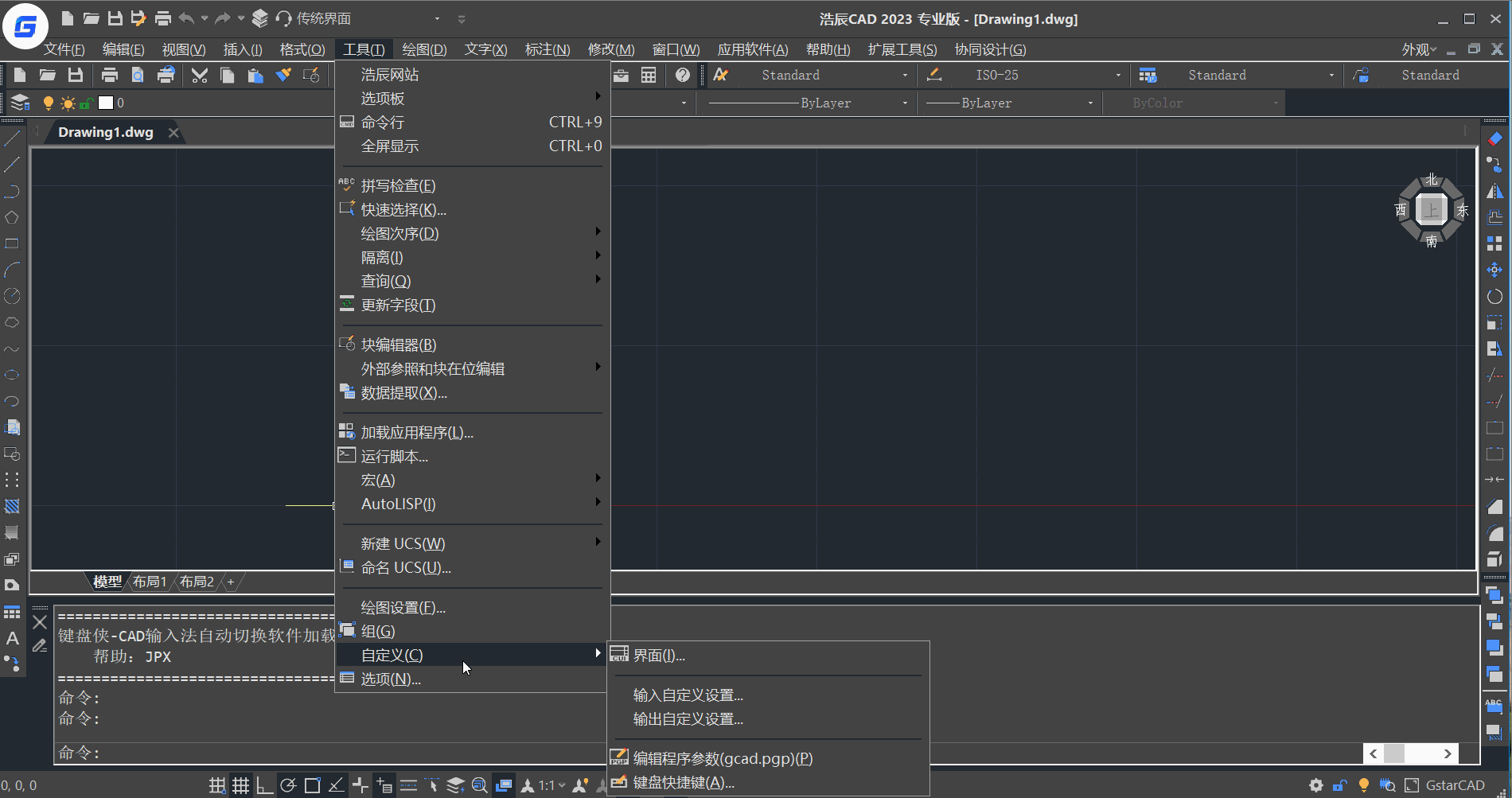Screen dimensions: 1512x798
Task: Open the ByColor plot style control
Action: (x=1196, y=103)
